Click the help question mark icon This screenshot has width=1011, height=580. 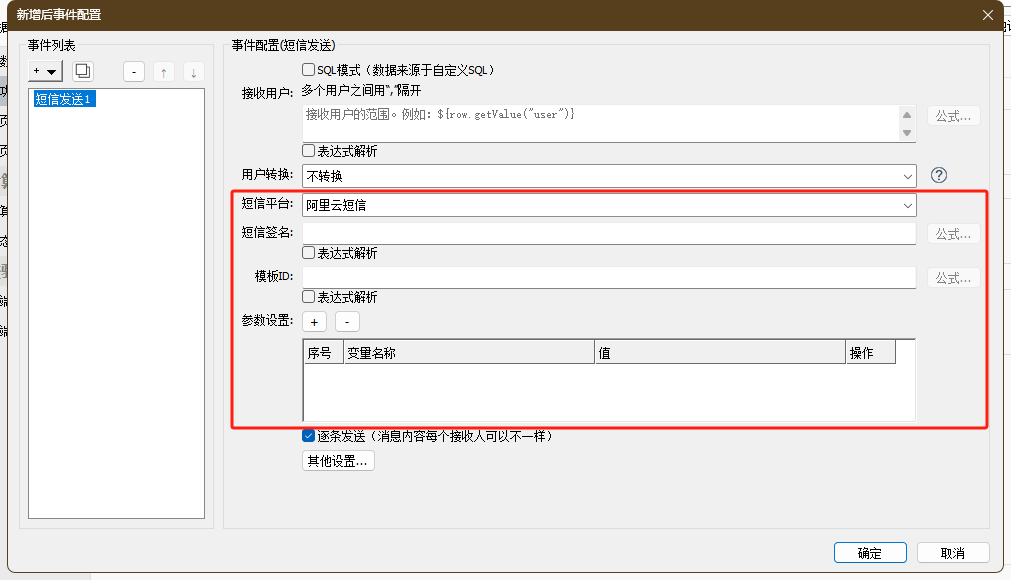(x=938, y=175)
